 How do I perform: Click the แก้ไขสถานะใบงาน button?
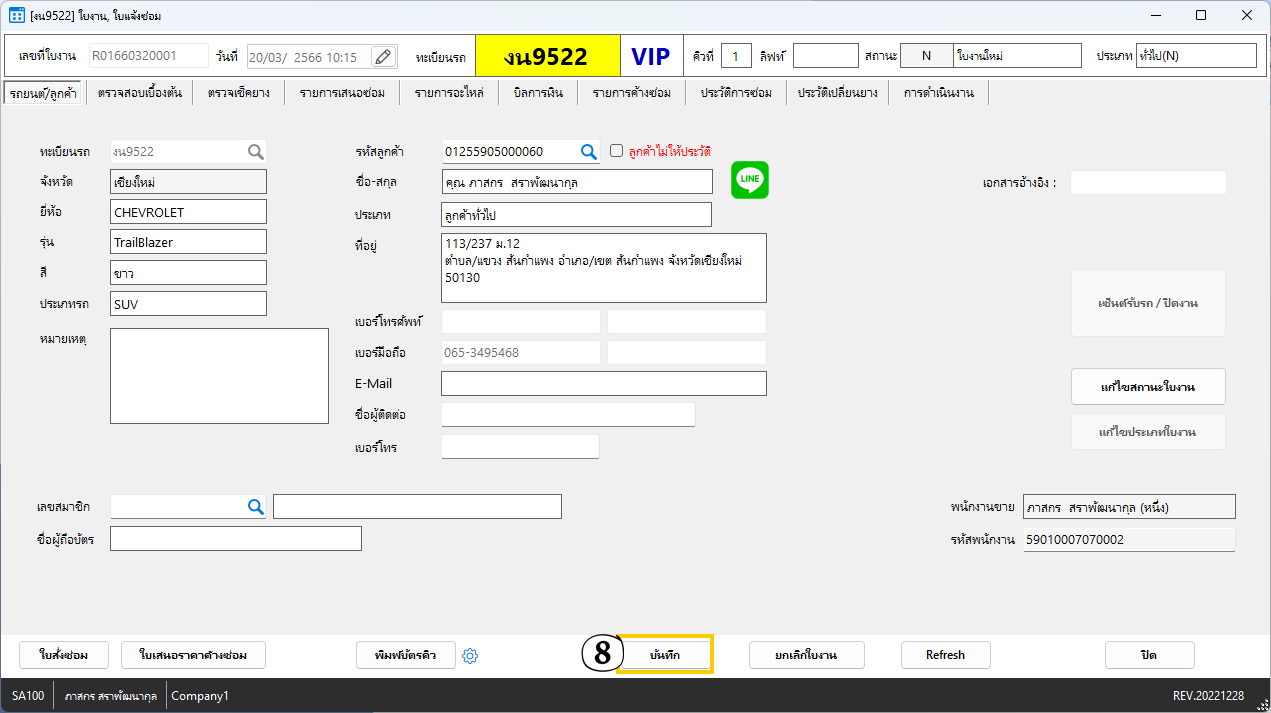pyautogui.click(x=1147, y=387)
